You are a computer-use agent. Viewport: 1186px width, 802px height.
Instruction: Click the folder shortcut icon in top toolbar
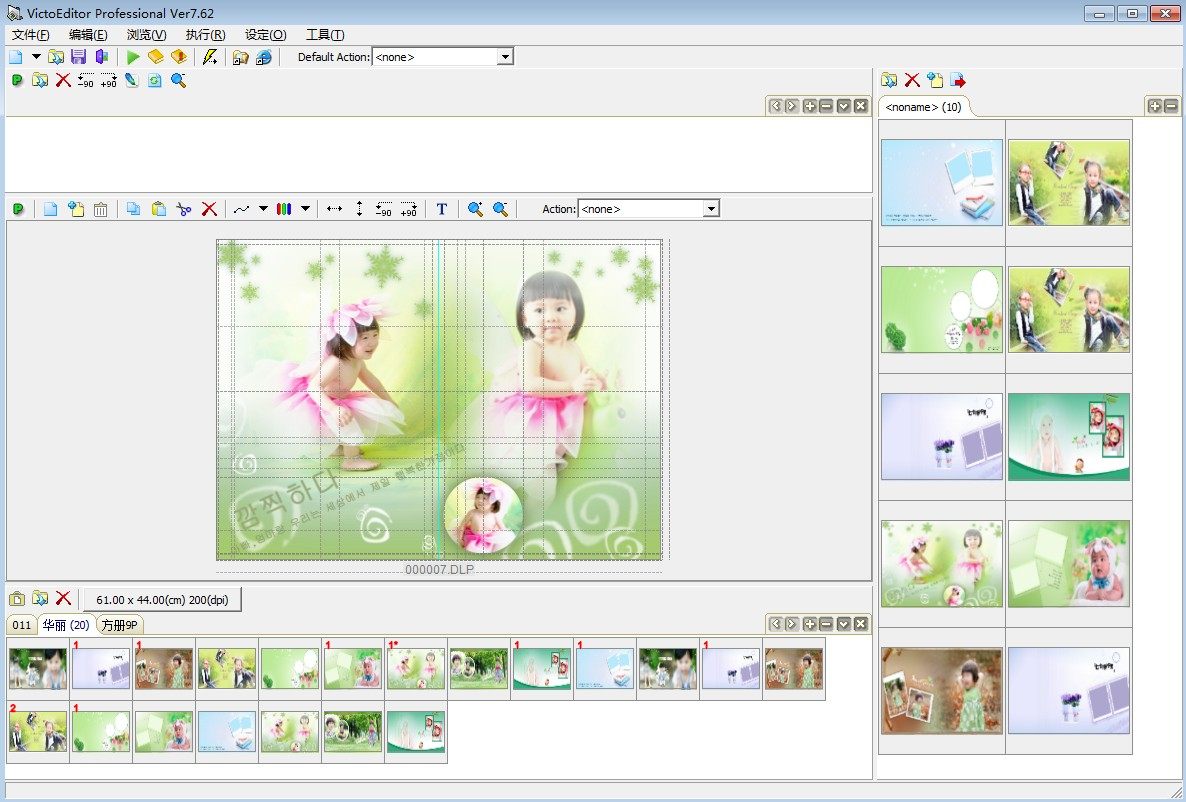click(241, 57)
